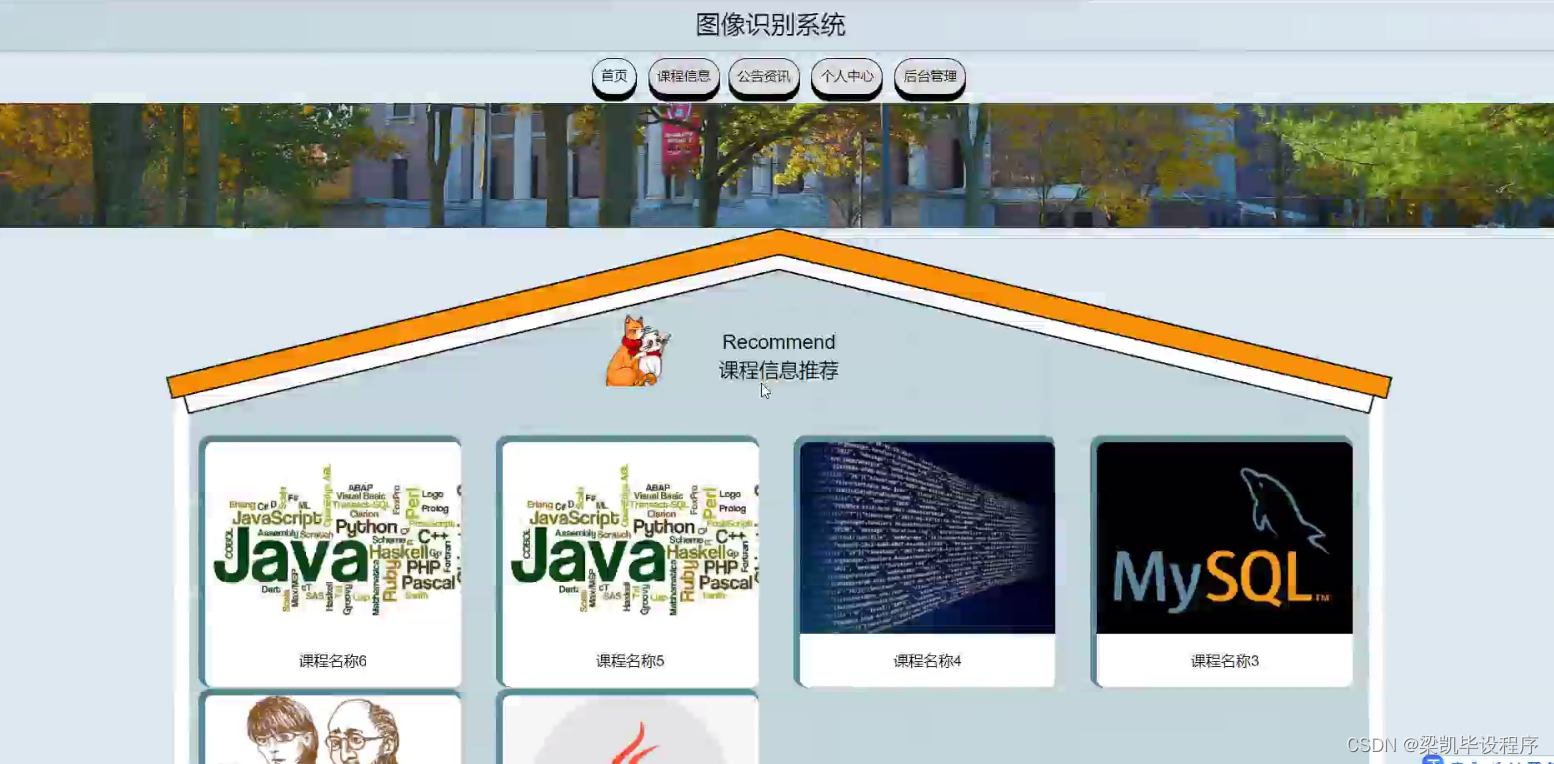
Task: Click the 课程名称6 title link
Action: [330, 661]
